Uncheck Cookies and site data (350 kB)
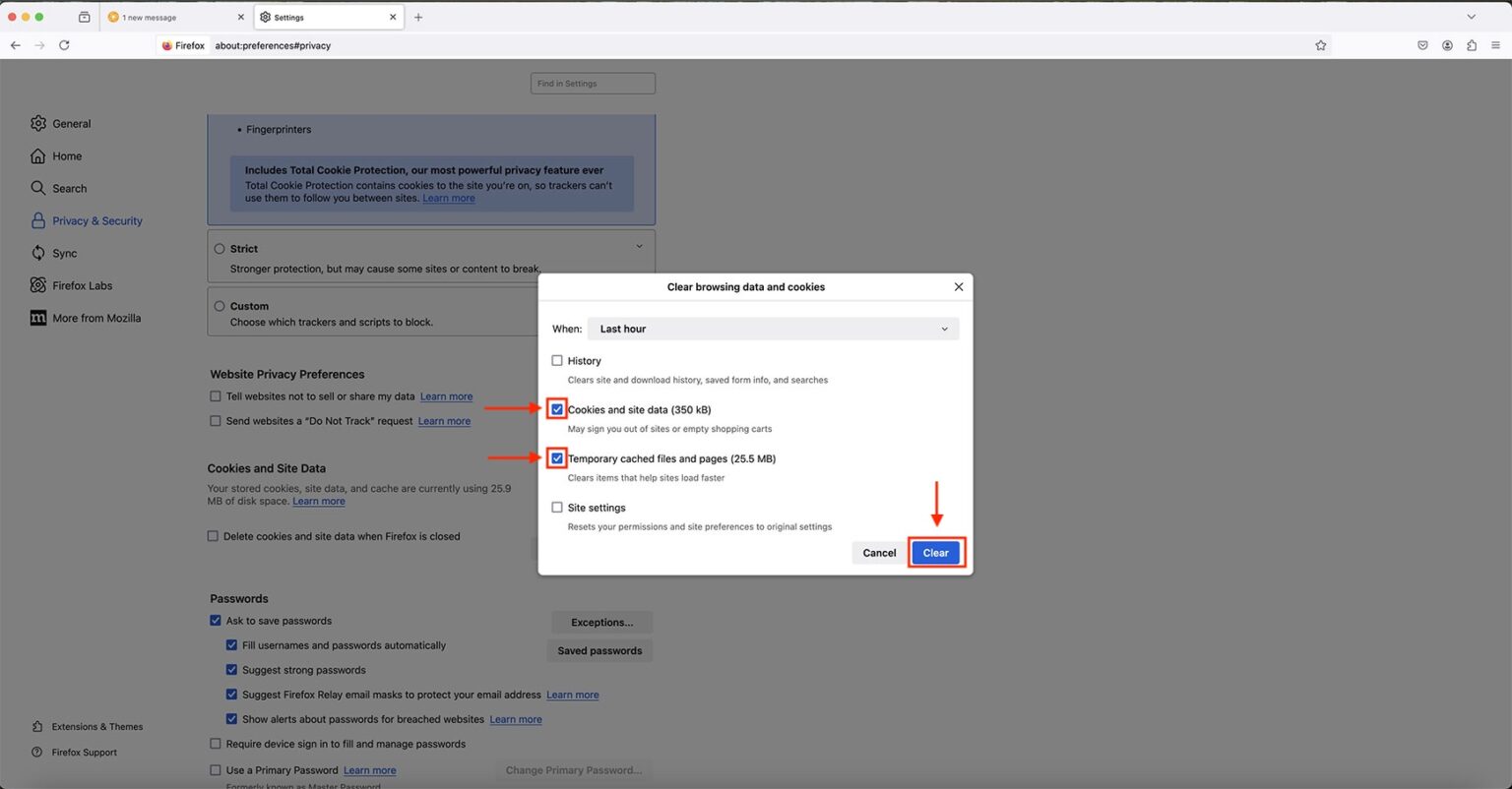Viewport: 1512px width, 789px height. [557, 409]
